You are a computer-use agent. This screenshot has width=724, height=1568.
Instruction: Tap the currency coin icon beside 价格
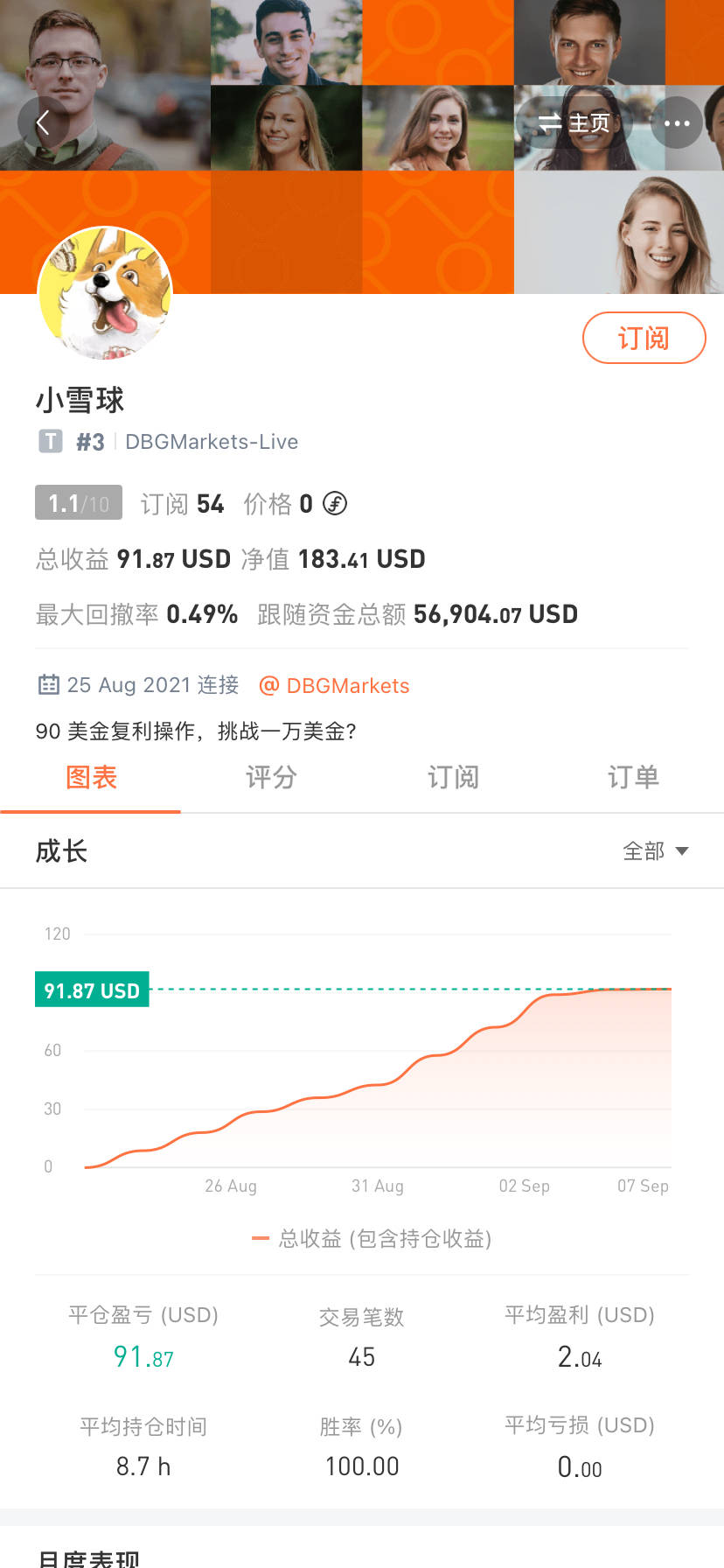point(335,503)
